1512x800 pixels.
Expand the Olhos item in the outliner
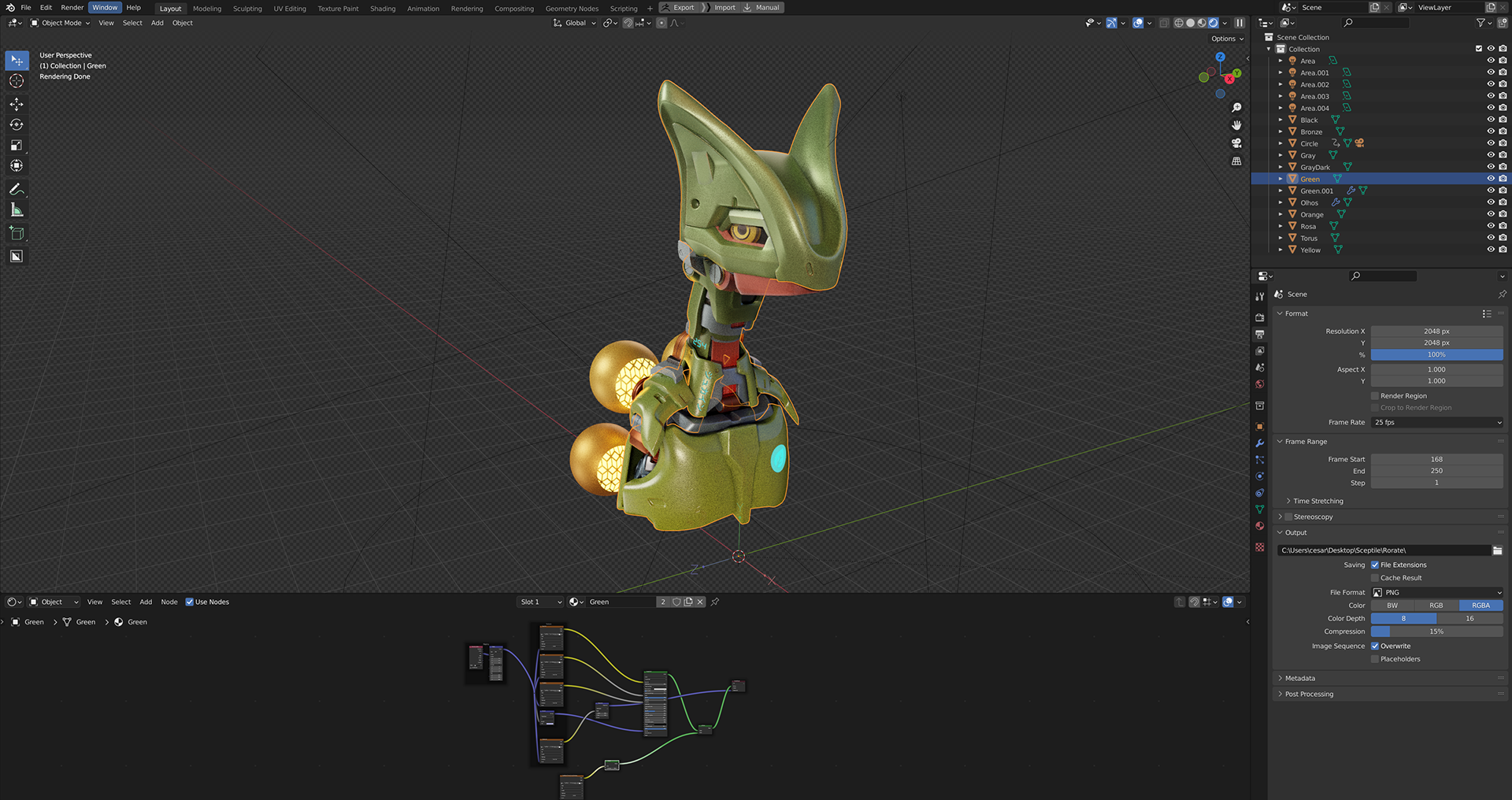coord(1280,202)
